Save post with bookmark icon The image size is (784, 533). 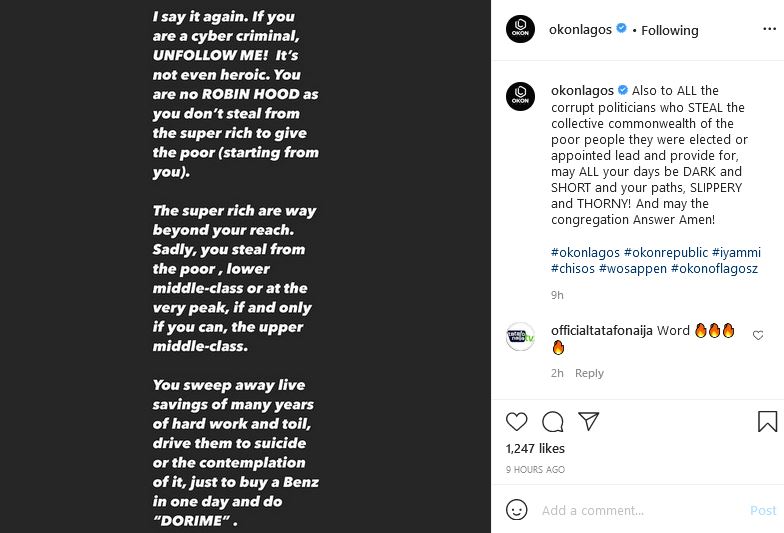point(767,422)
